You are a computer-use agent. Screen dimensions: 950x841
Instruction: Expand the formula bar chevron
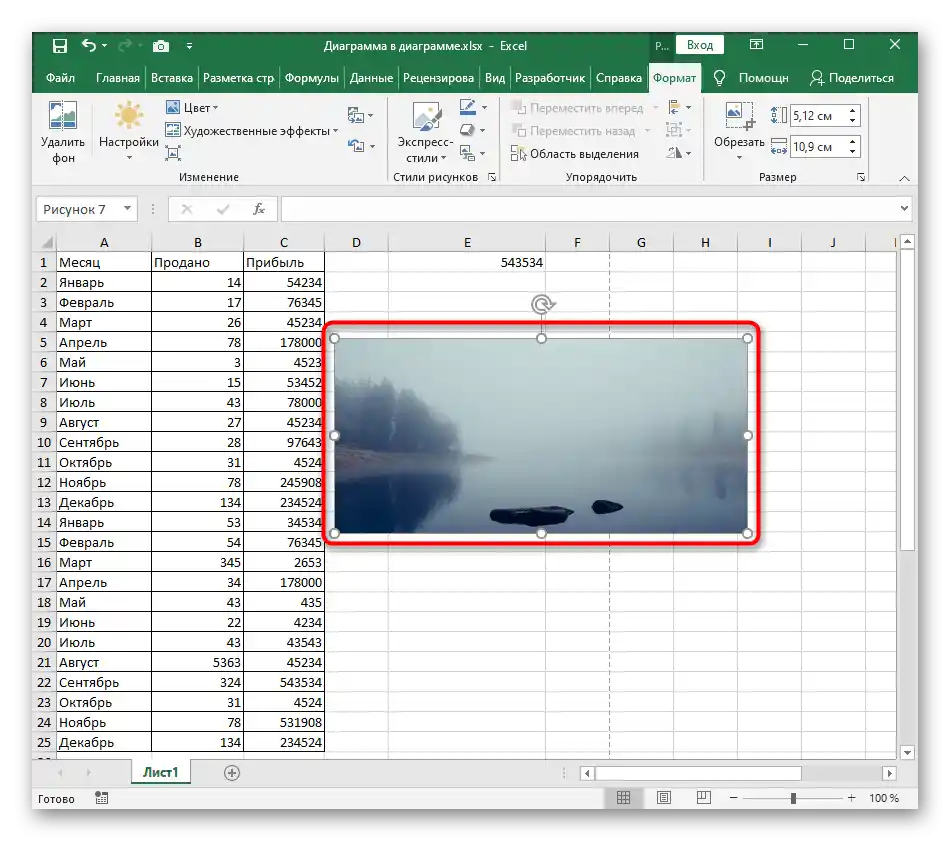904,208
